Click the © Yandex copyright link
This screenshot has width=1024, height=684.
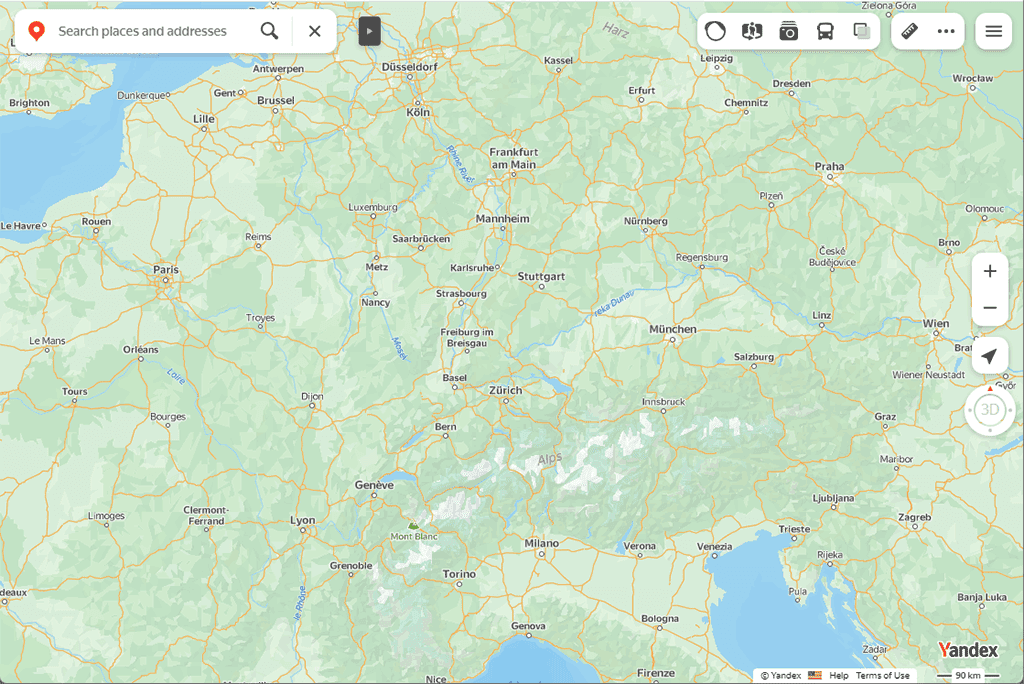tap(780, 676)
